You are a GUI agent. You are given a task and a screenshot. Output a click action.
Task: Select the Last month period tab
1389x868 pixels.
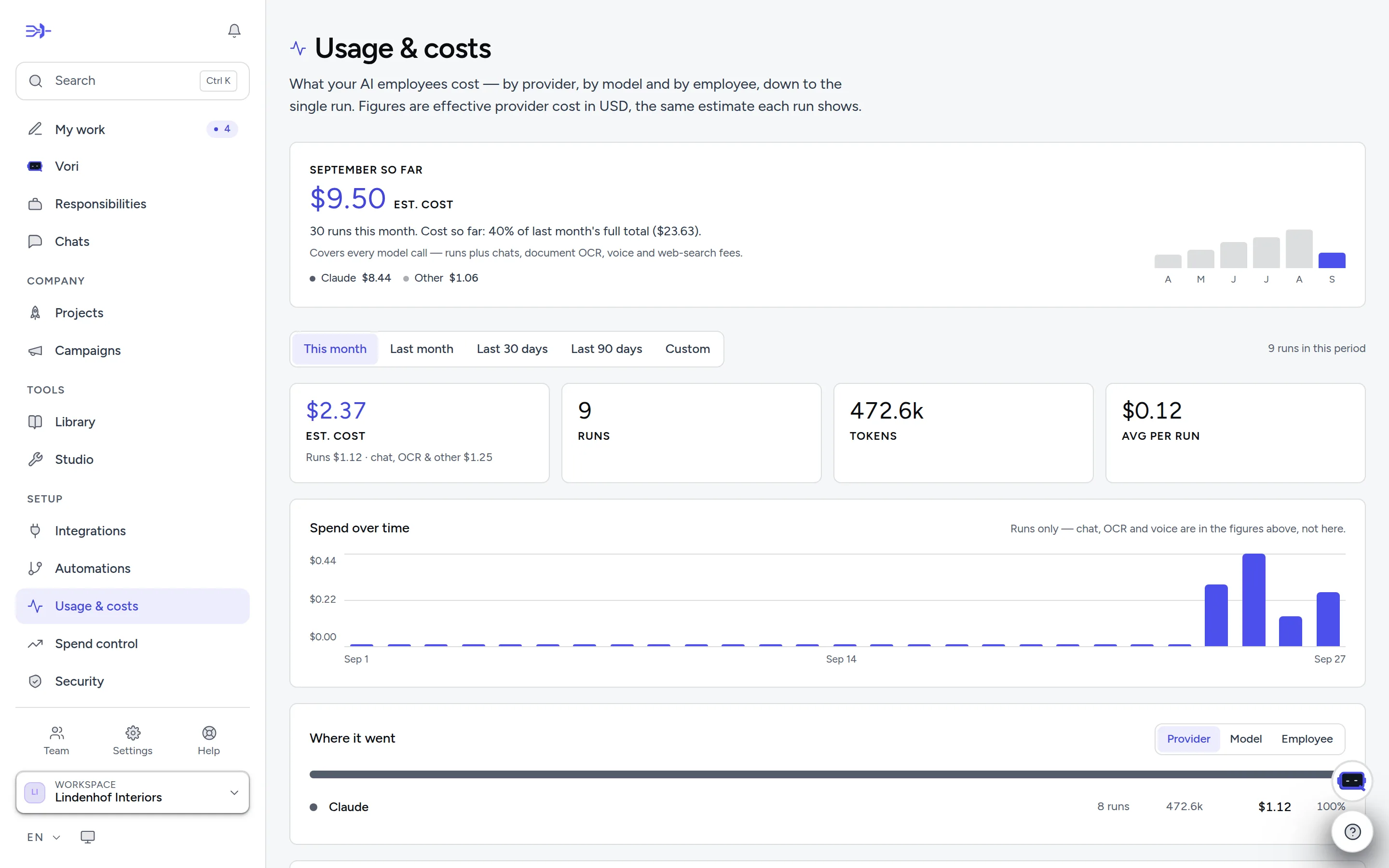pos(422,349)
